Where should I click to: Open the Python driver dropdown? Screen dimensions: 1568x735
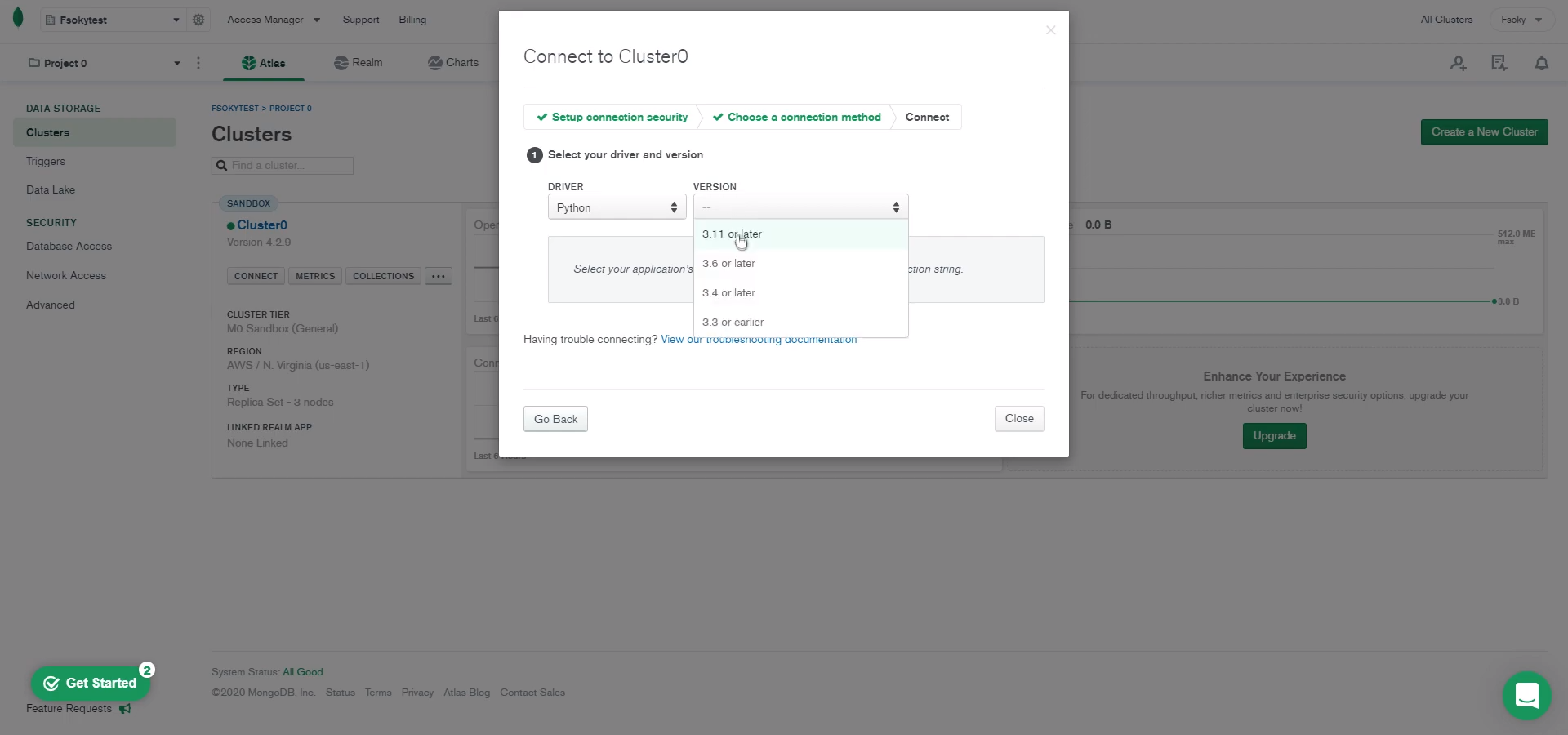[x=617, y=207]
